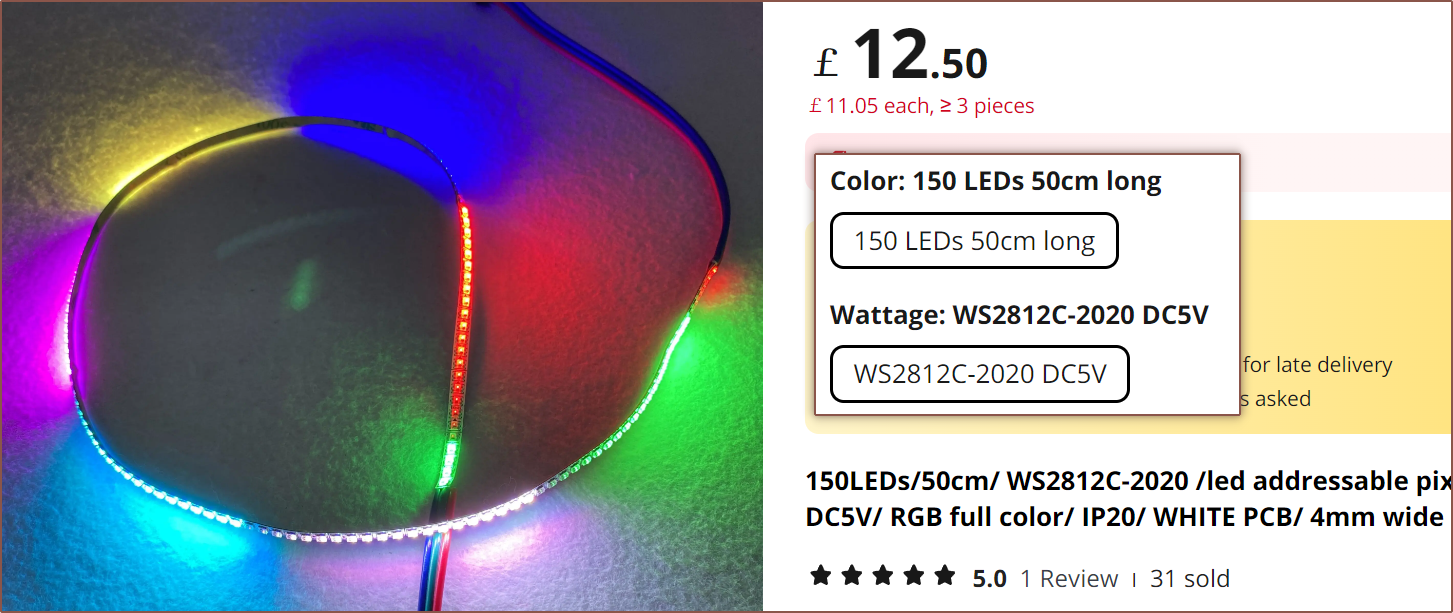Click the leftmost rating star icon
The height and width of the screenshot is (613, 1453).
[x=821, y=576]
